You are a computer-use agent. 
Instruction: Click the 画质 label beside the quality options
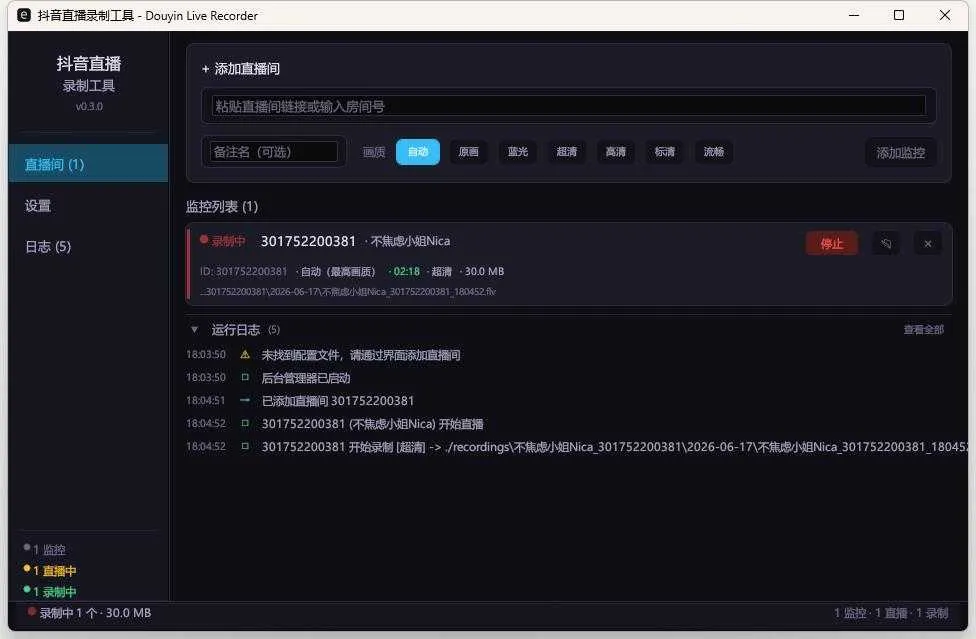373,152
